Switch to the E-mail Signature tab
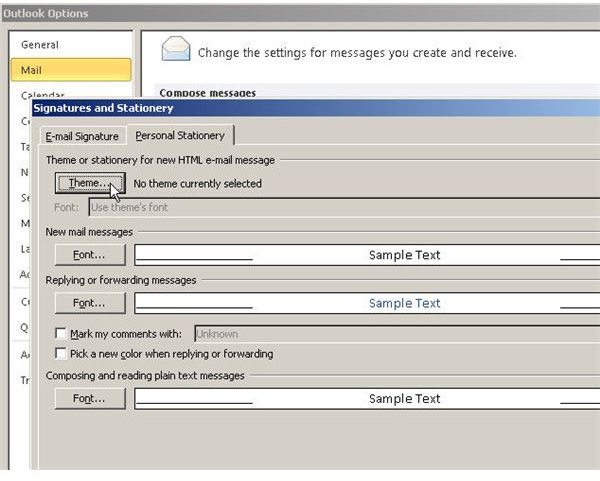This screenshot has height=481, width=600. point(82,137)
